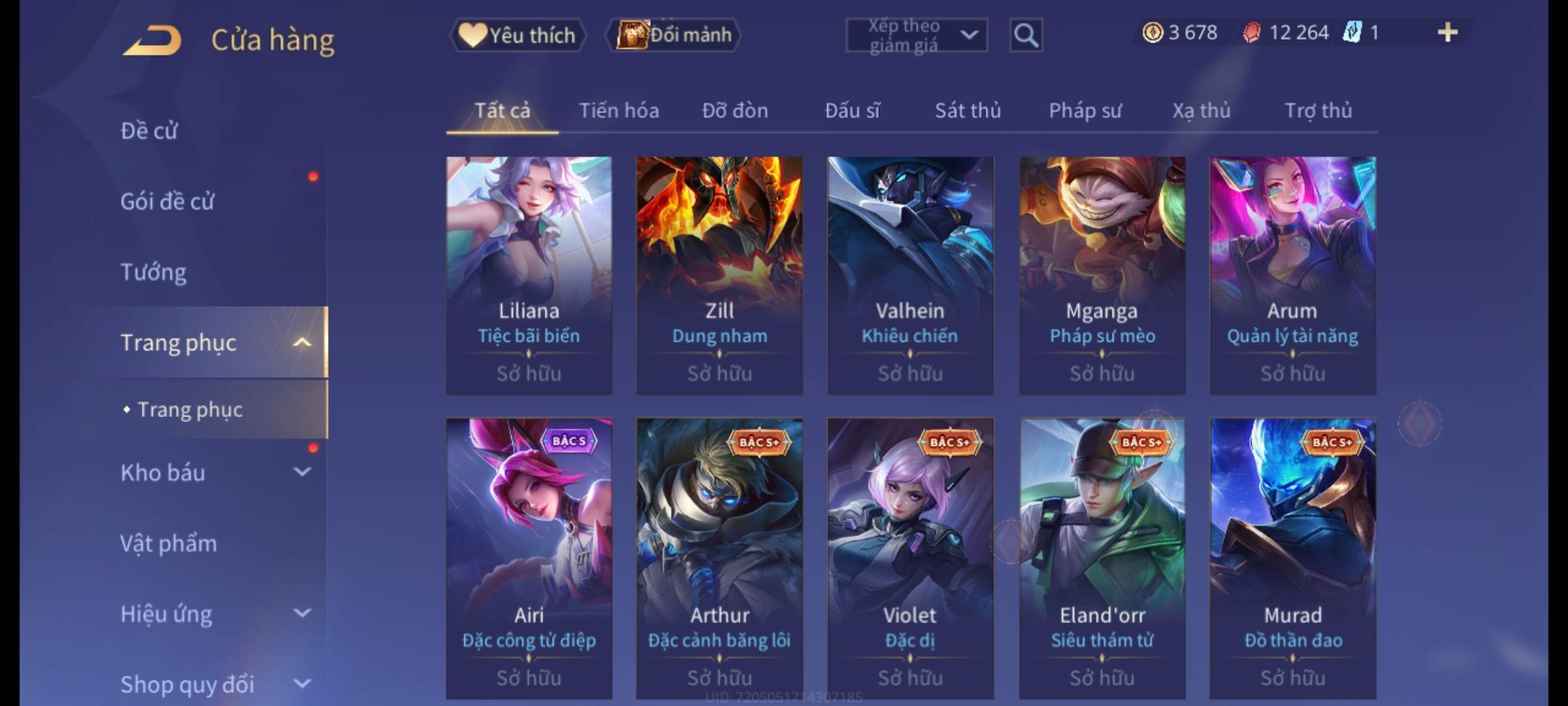The width and height of the screenshot is (1568, 706).
Task: Tap the plus icon to add currency
Action: click(x=1448, y=33)
